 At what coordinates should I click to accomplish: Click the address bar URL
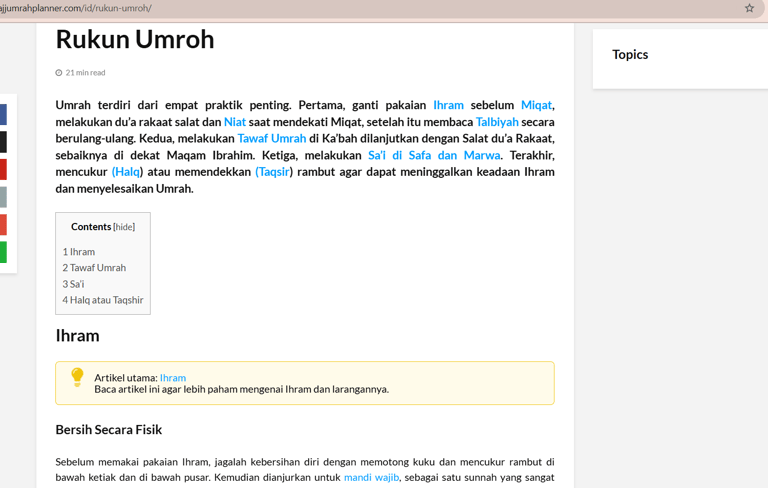coord(76,8)
